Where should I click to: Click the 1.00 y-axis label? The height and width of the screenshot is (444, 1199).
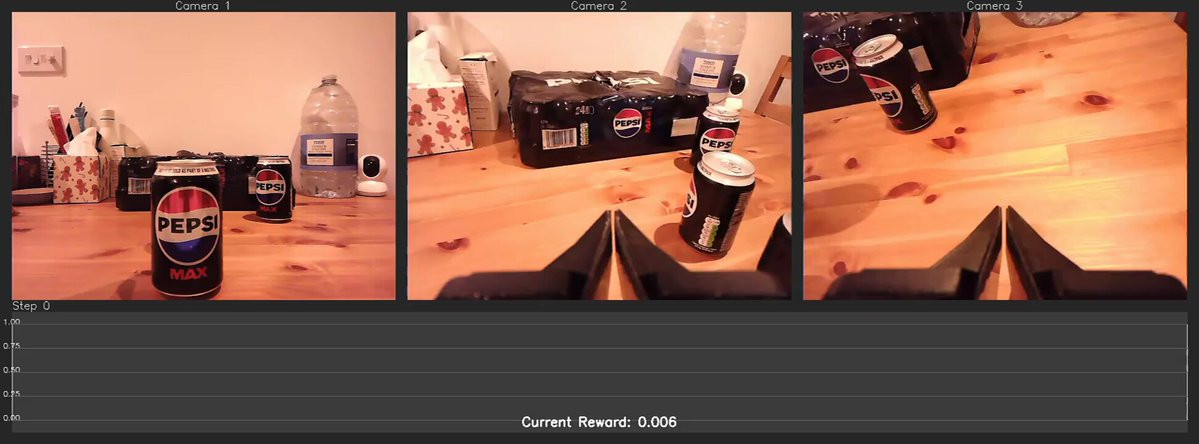[x=11, y=322]
